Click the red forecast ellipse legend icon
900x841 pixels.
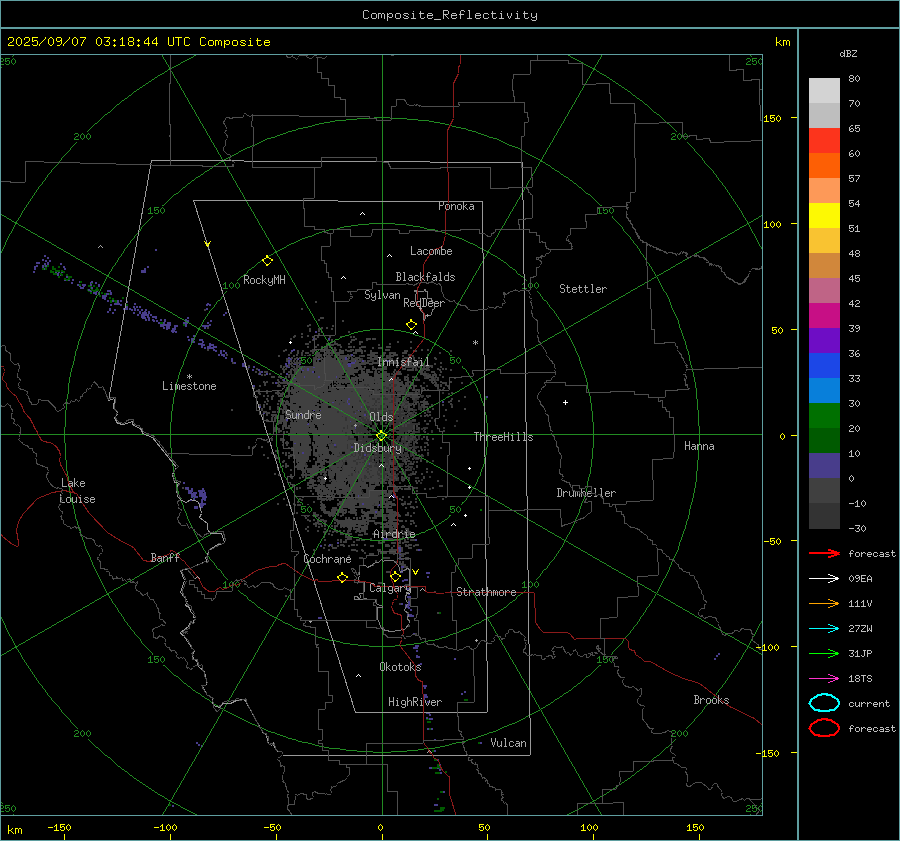[824, 728]
